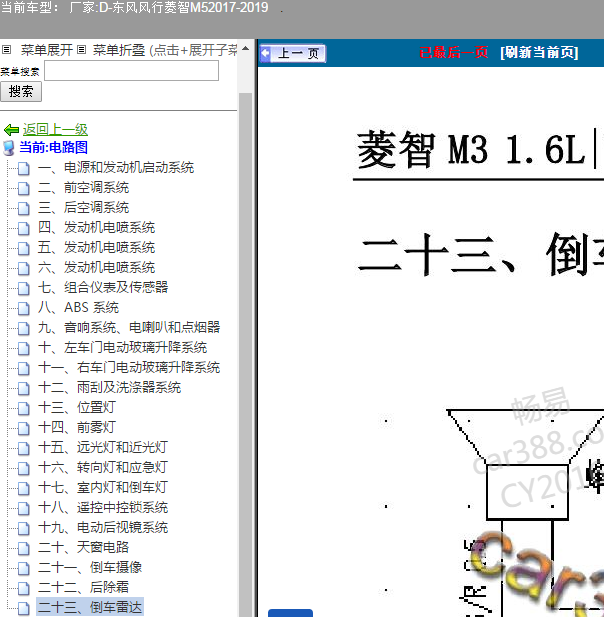This screenshot has height=617, width=604.
Task: Open 五、发动机电喷系统 diagram
Action: tap(96, 248)
